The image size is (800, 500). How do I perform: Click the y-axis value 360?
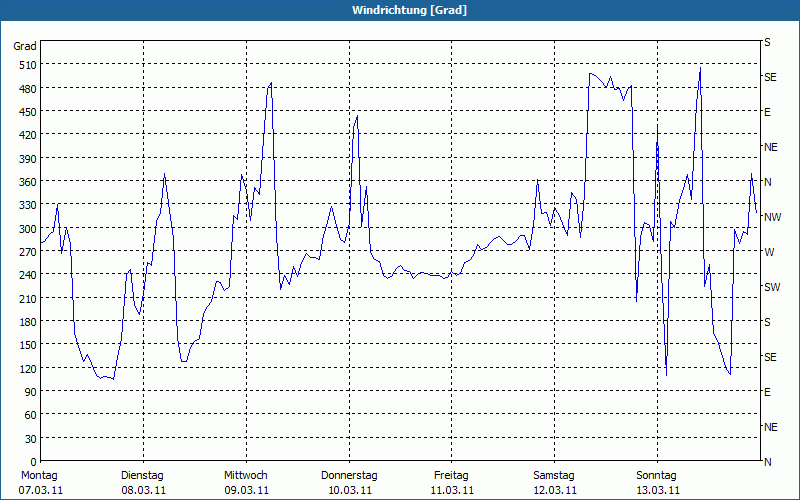point(28,182)
